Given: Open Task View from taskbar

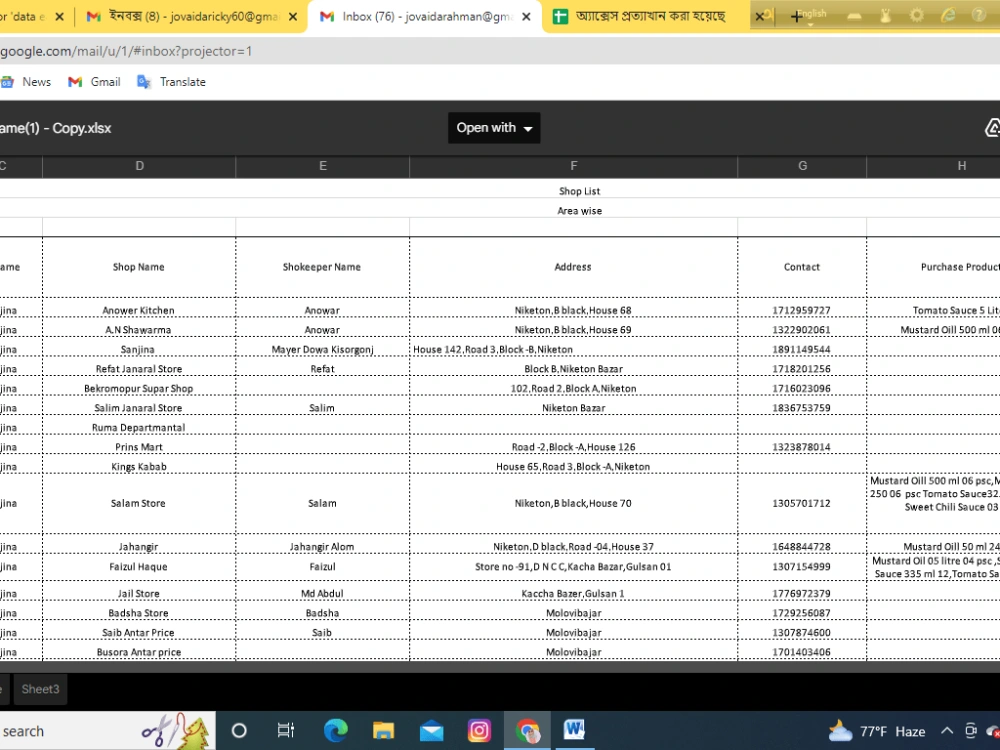Looking at the screenshot, I should [x=286, y=730].
